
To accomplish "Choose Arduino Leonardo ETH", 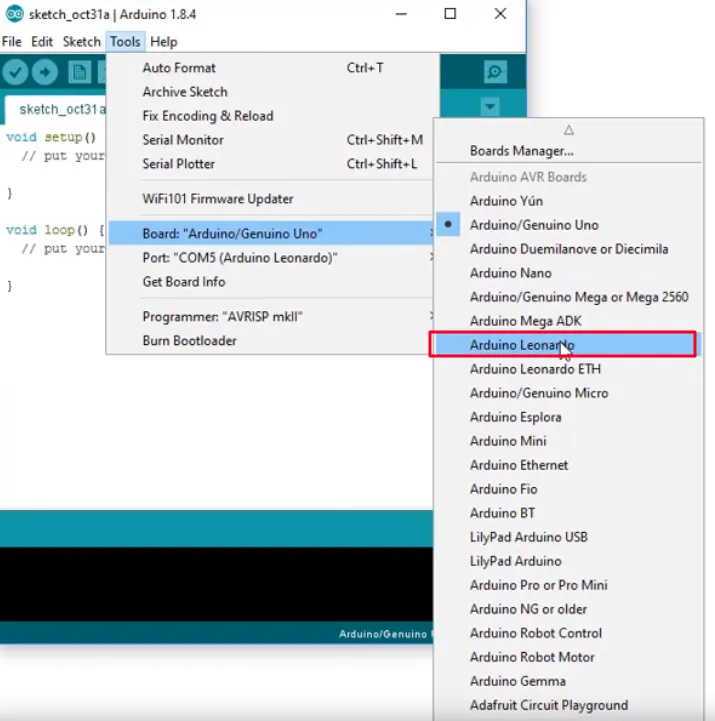I will (568, 369).
